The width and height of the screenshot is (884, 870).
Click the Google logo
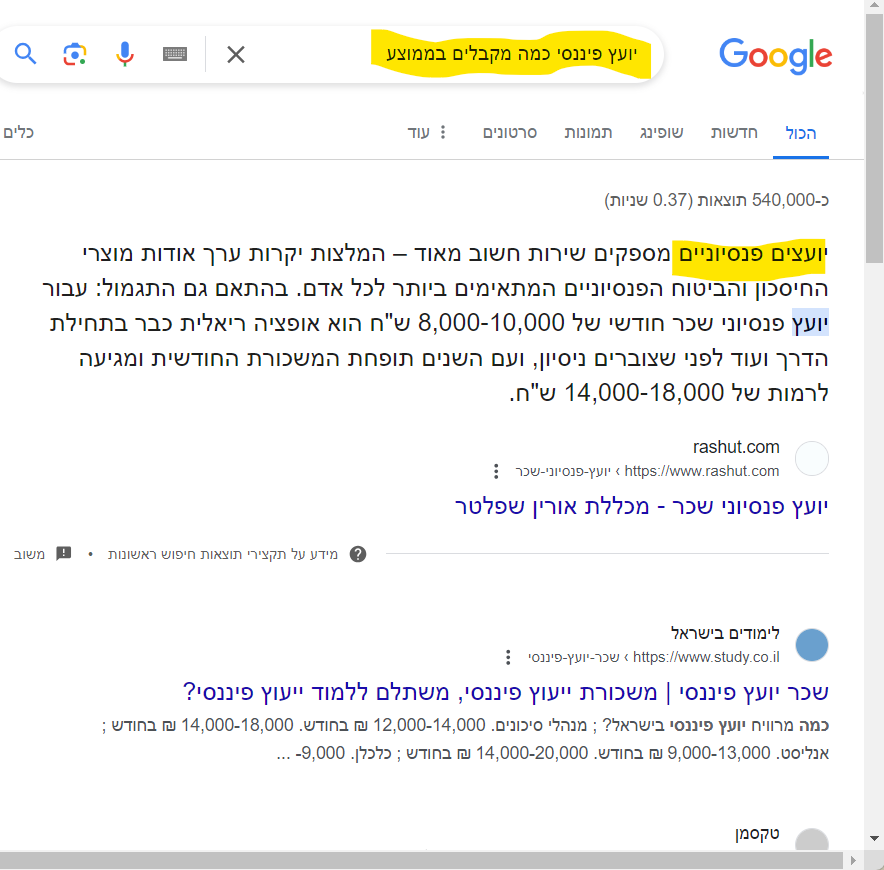click(775, 56)
